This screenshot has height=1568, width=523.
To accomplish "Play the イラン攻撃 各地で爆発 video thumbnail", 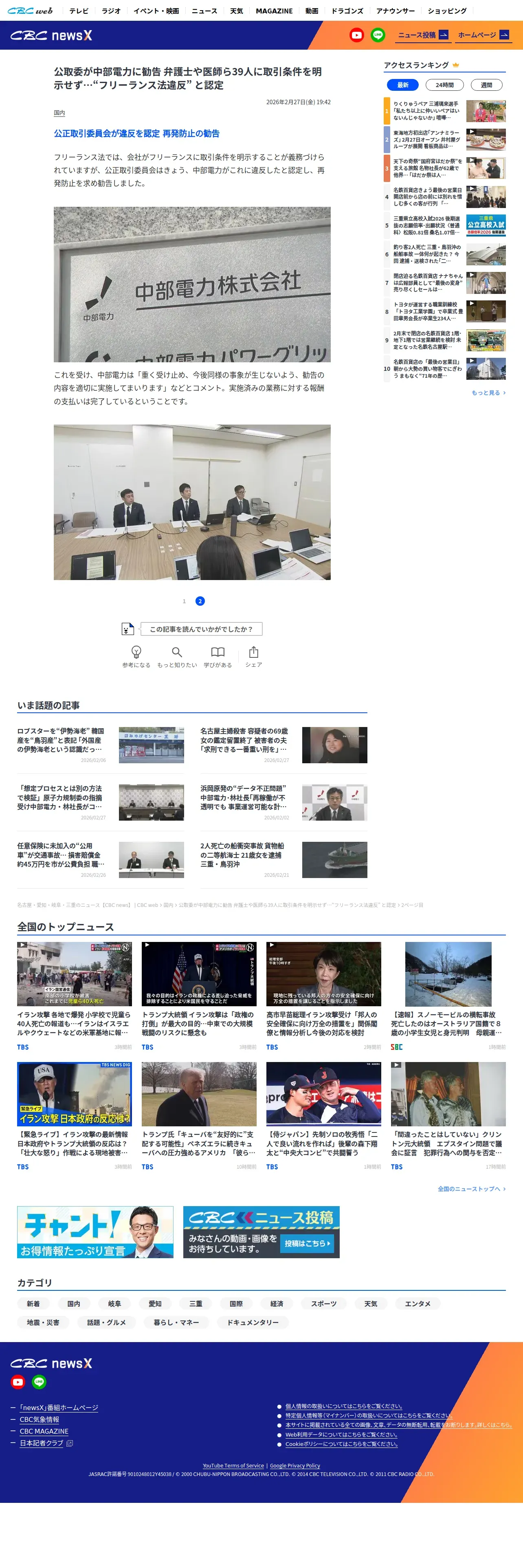I will click(74, 974).
